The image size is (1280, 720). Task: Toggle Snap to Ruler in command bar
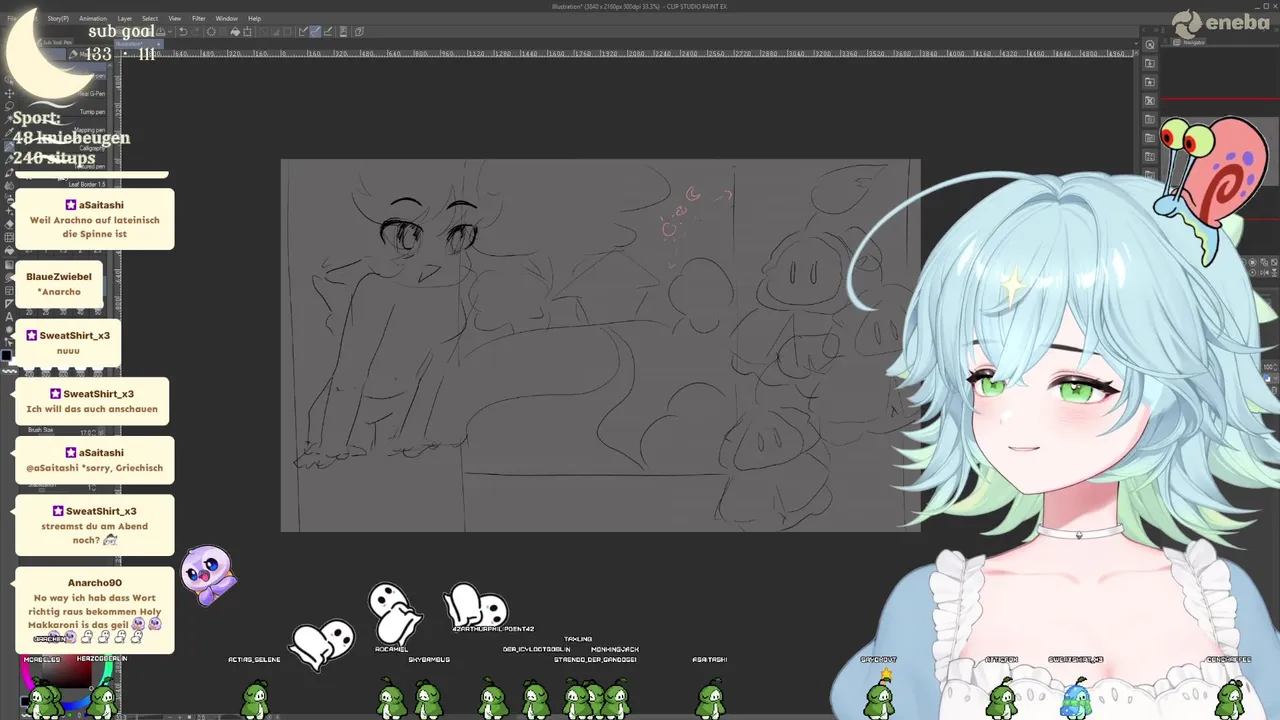302,31
